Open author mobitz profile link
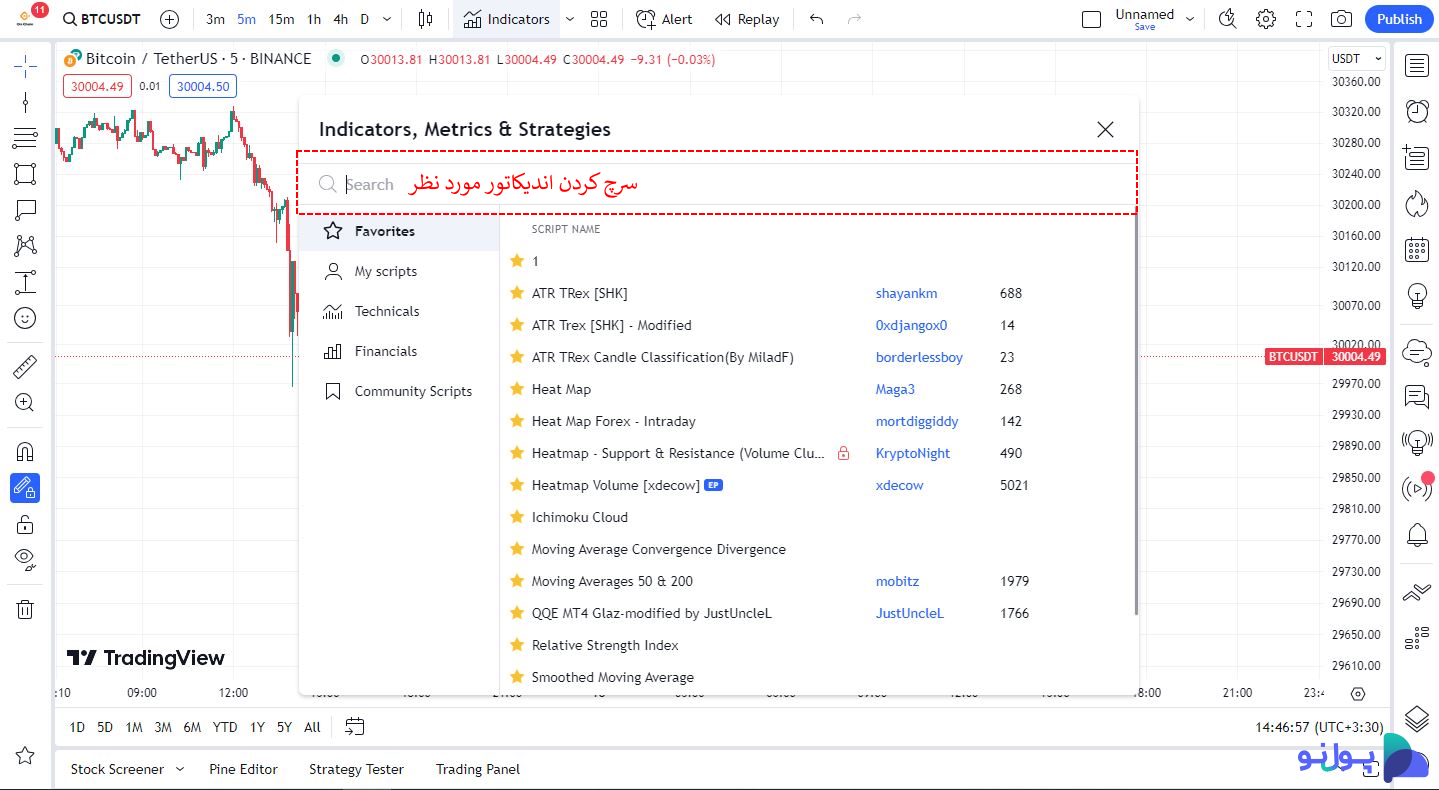The width and height of the screenshot is (1439, 790). pyautogui.click(x=897, y=581)
